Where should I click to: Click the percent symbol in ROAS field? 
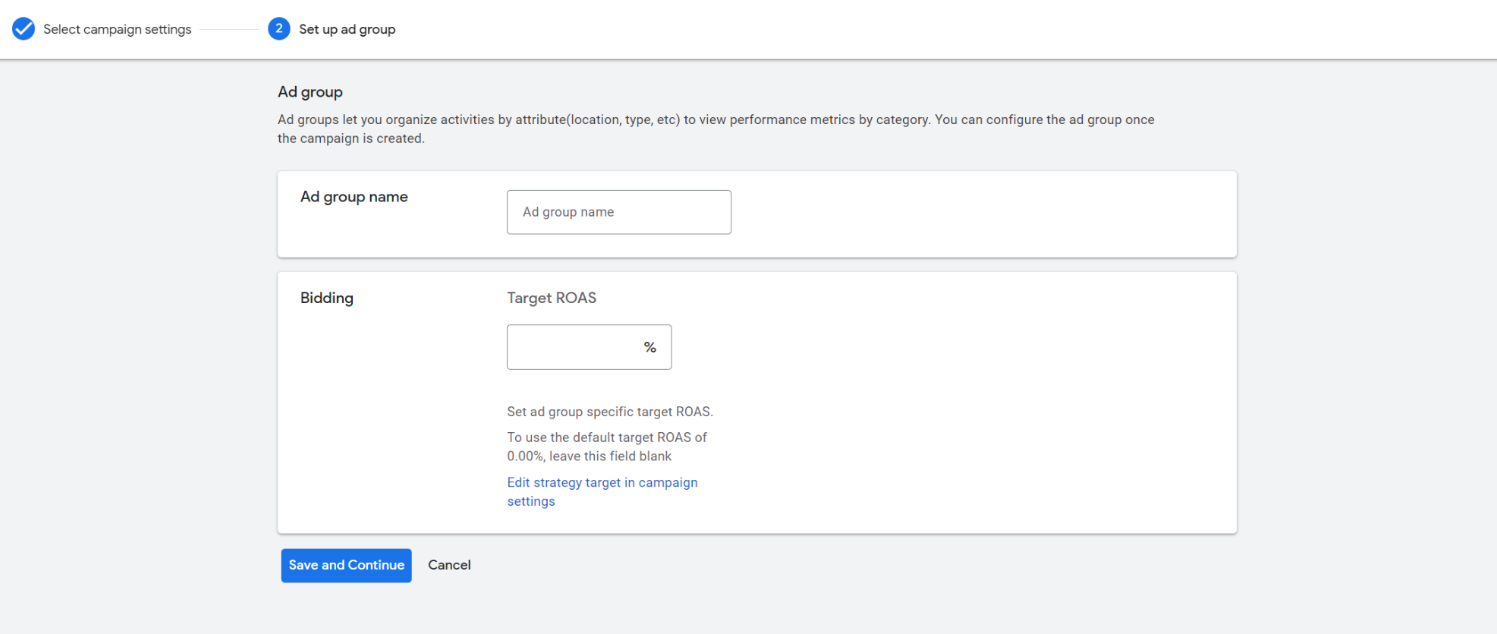tap(650, 347)
